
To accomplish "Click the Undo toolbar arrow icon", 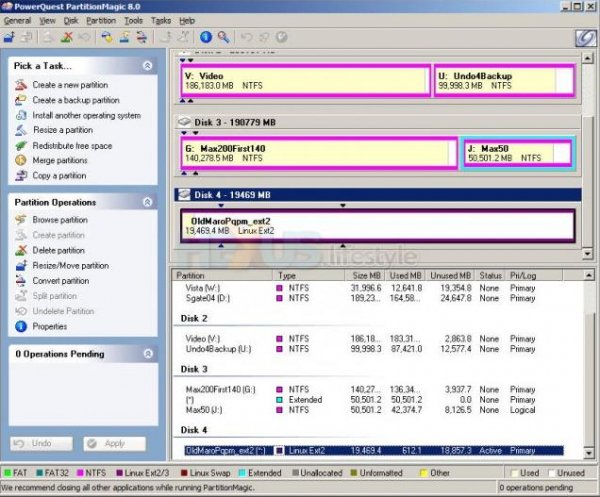I will tap(246, 37).
